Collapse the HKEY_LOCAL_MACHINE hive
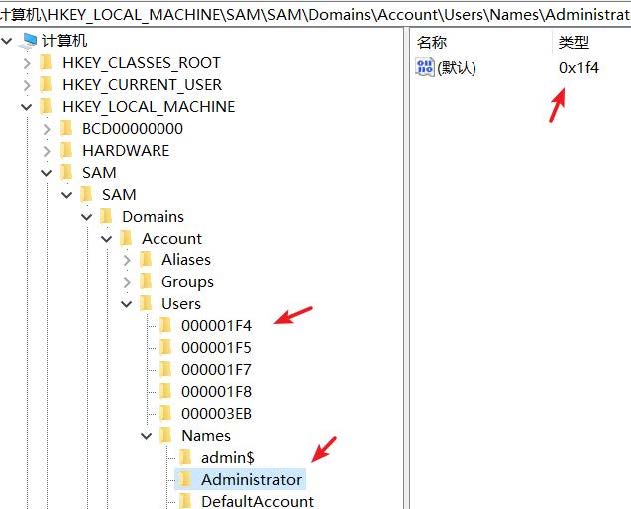Screen dimensions: 631x509 (27, 107)
